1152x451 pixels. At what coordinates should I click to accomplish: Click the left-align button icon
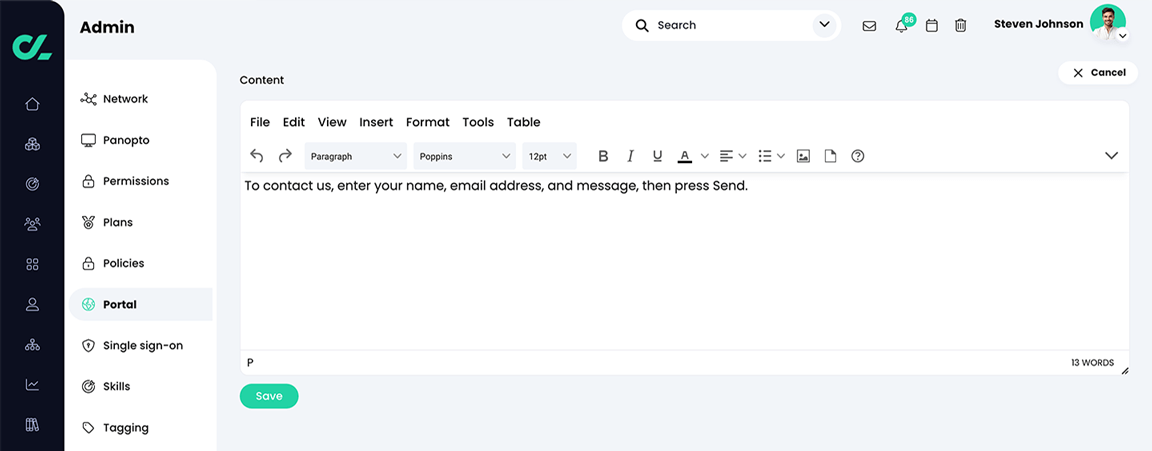coord(726,156)
